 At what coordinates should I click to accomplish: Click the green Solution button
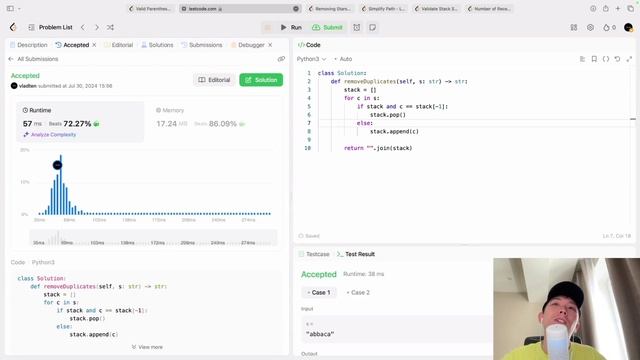coord(261,80)
